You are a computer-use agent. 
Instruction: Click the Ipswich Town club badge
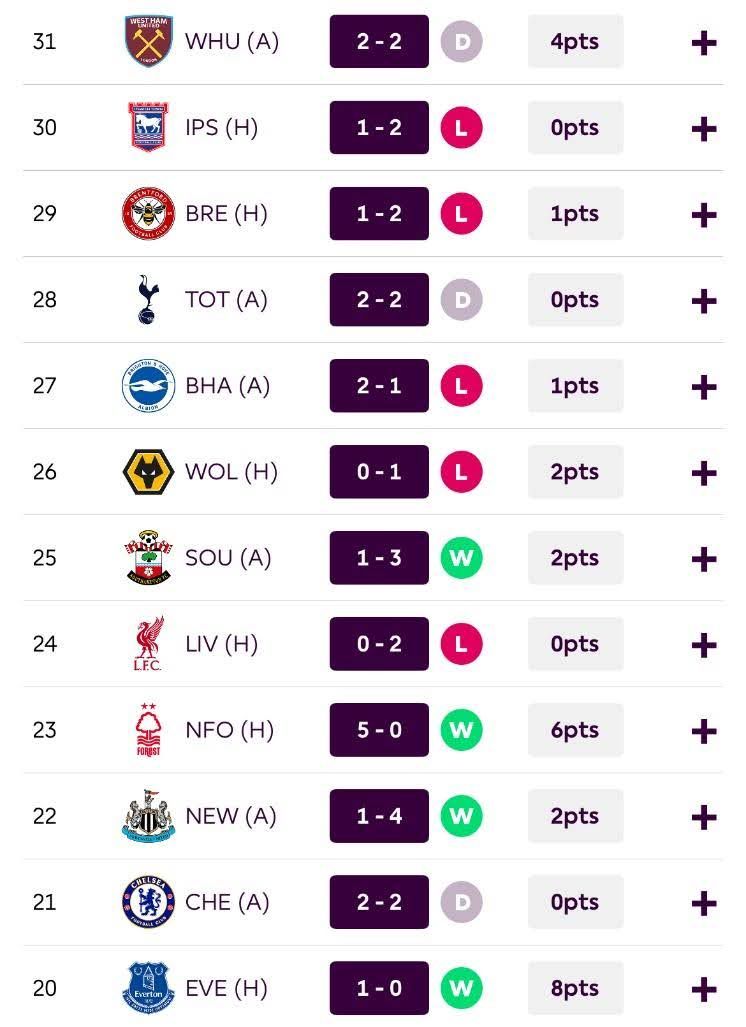[149, 127]
